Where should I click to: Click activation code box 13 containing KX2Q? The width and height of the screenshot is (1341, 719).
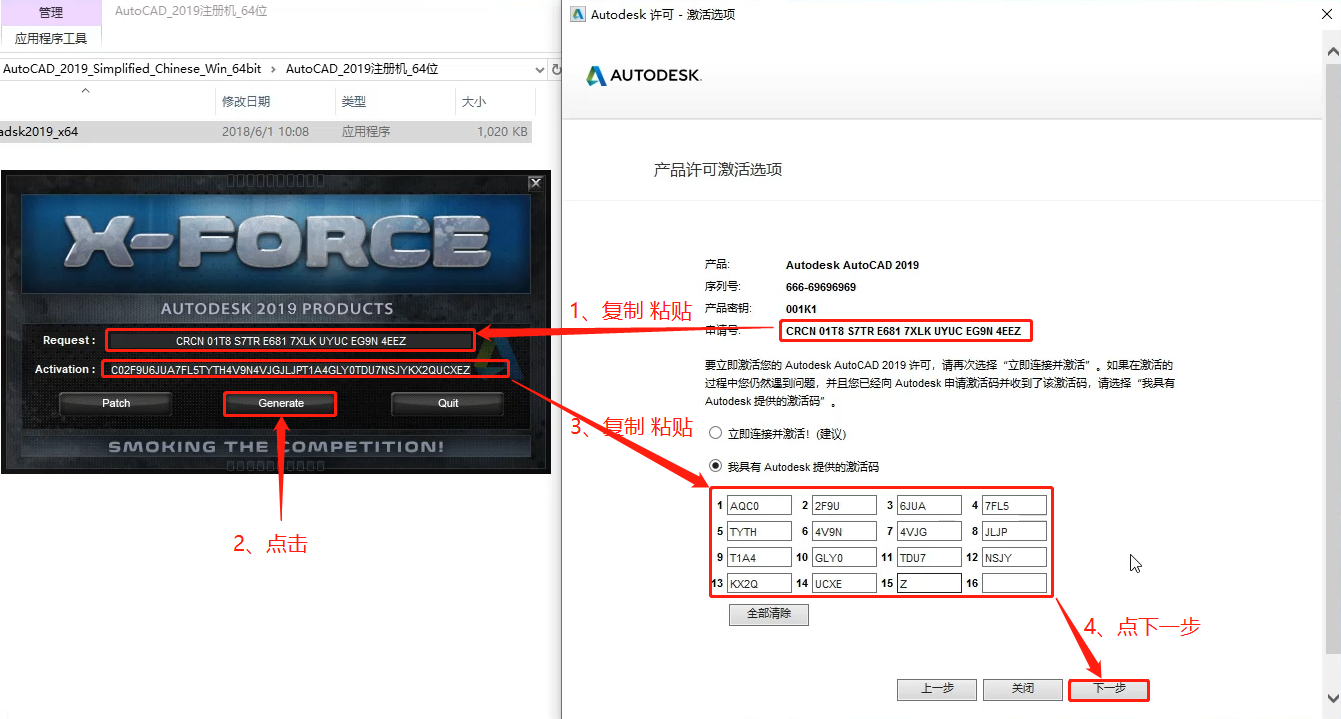tap(759, 583)
